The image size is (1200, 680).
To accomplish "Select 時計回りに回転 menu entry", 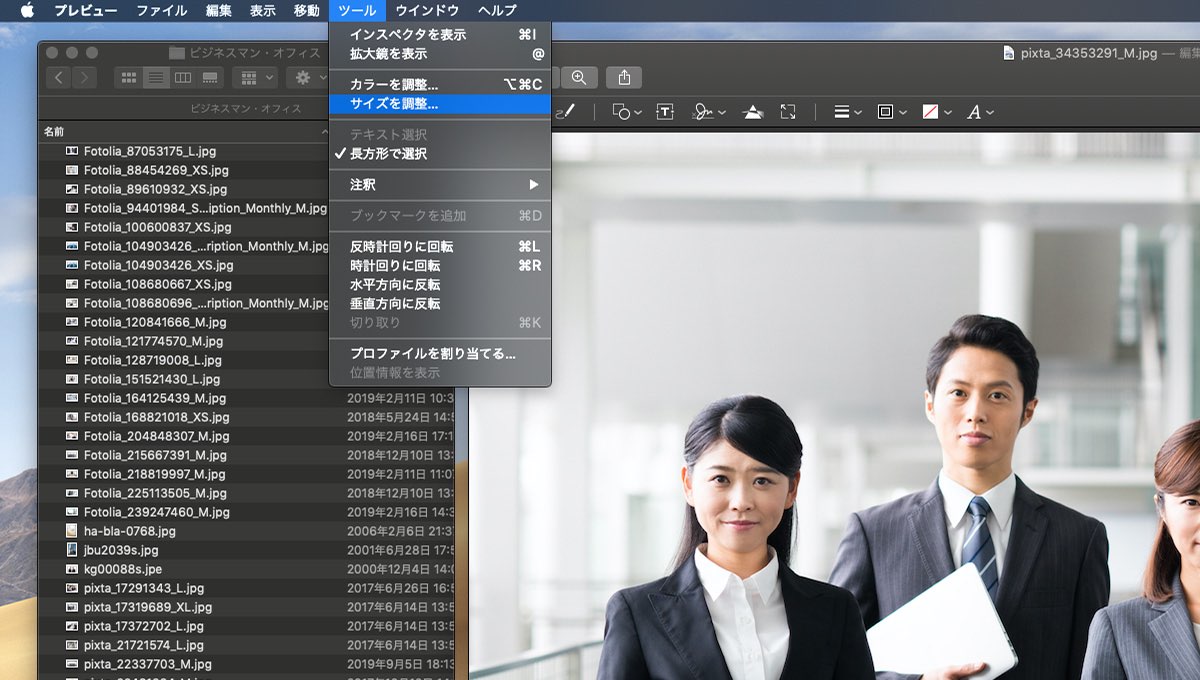I will point(395,266).
